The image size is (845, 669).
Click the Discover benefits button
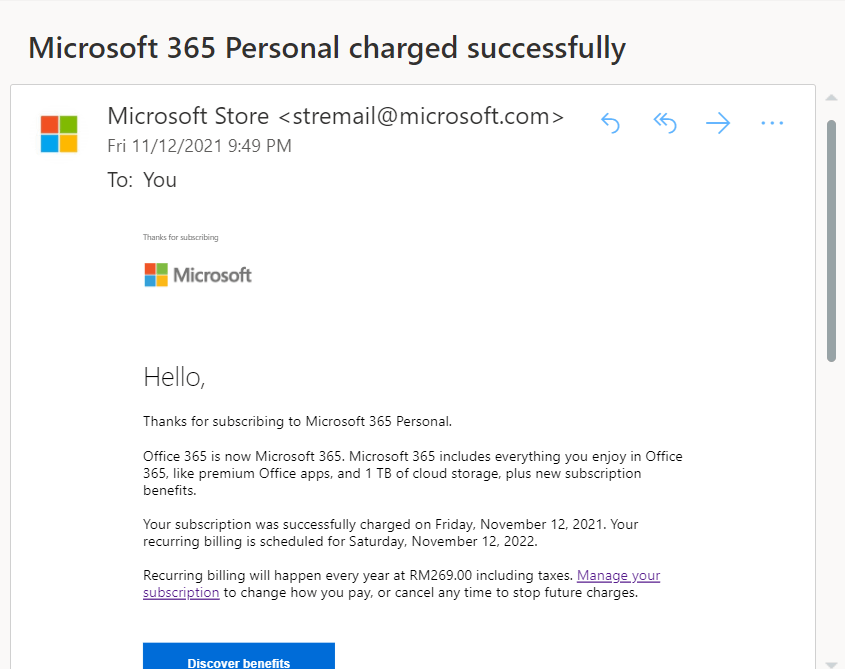239,656
